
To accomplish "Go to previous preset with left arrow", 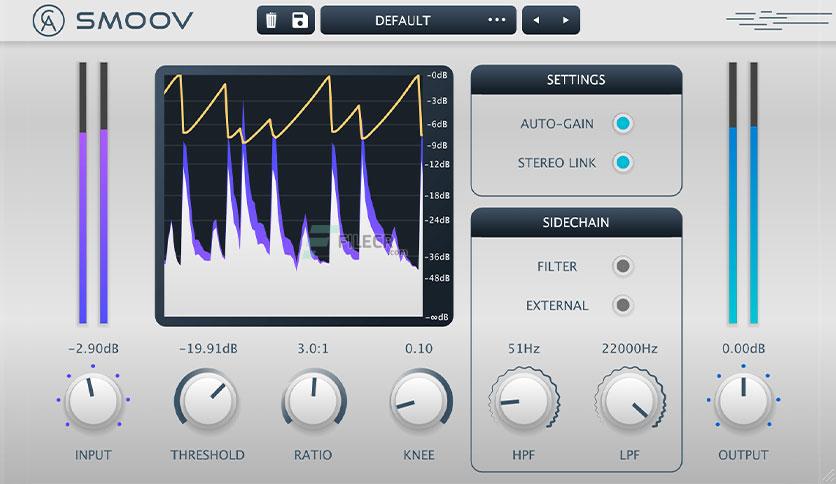I will click(536, 20).
